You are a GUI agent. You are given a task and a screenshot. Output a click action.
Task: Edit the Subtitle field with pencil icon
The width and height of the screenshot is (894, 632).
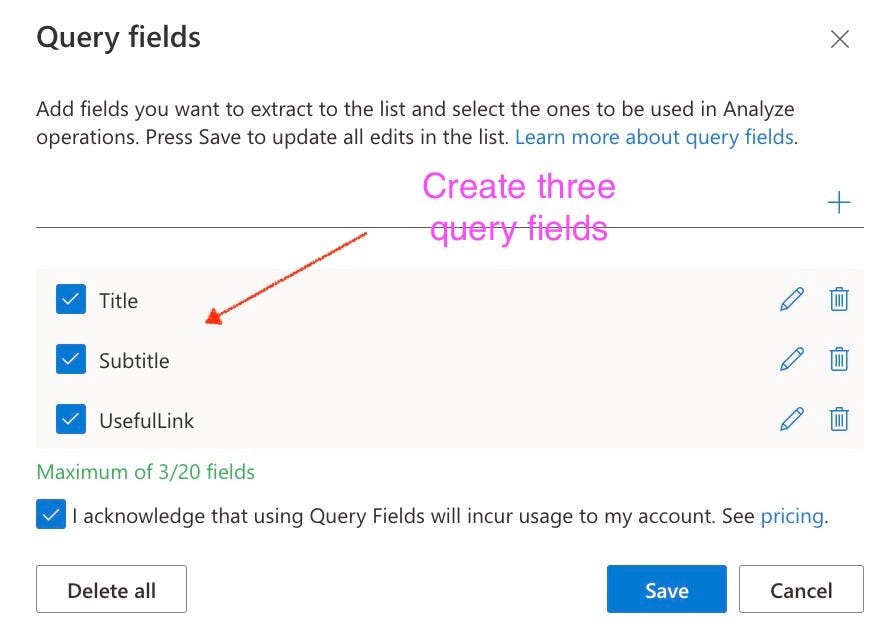[792, 359]
